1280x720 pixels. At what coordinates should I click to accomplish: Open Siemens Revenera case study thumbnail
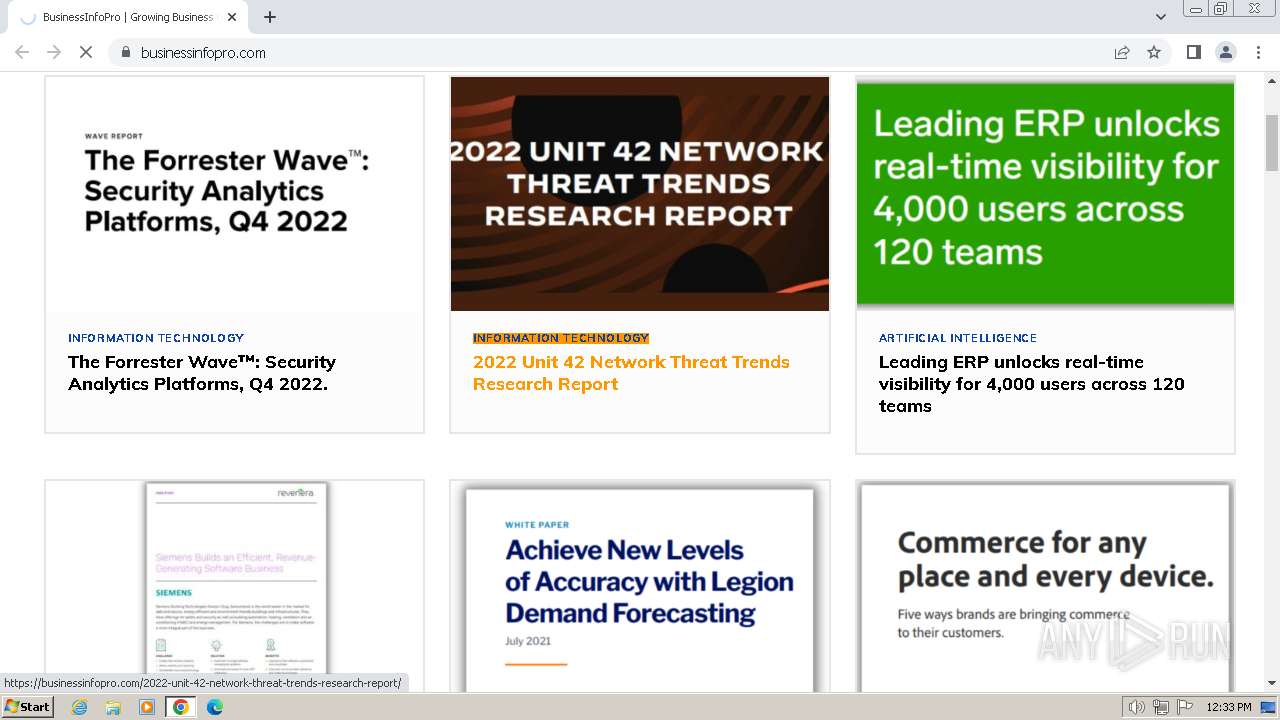click(234, 586)
